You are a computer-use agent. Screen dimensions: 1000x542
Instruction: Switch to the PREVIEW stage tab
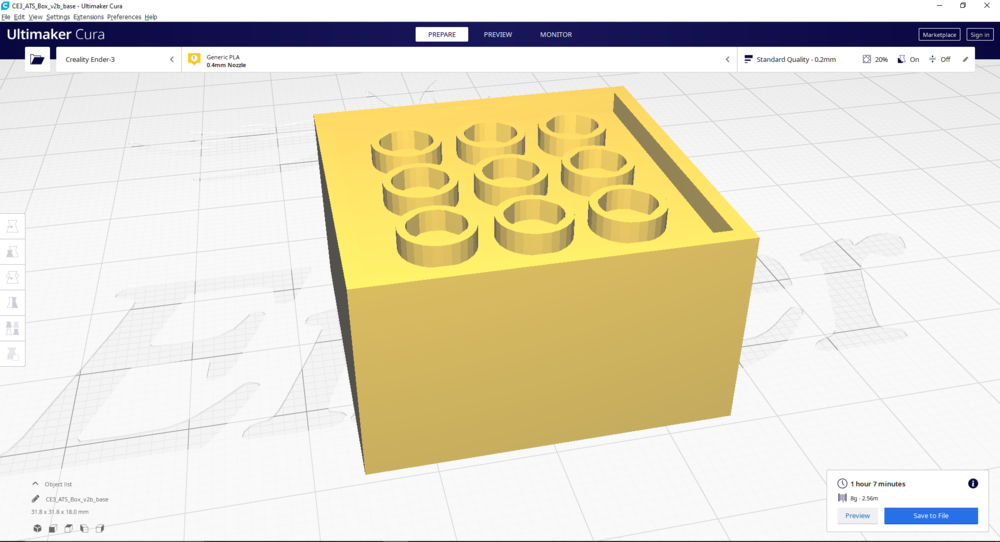pyautogui.click(x=497, y=34)
